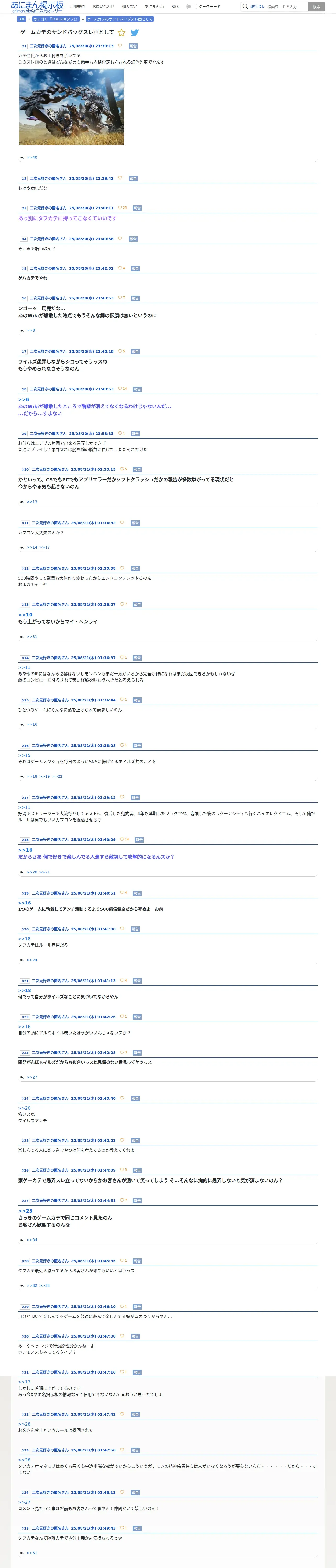Screen dimensions: 336x1568
Task: Like post 1 with its heart icon
Action: click(120, 46)
